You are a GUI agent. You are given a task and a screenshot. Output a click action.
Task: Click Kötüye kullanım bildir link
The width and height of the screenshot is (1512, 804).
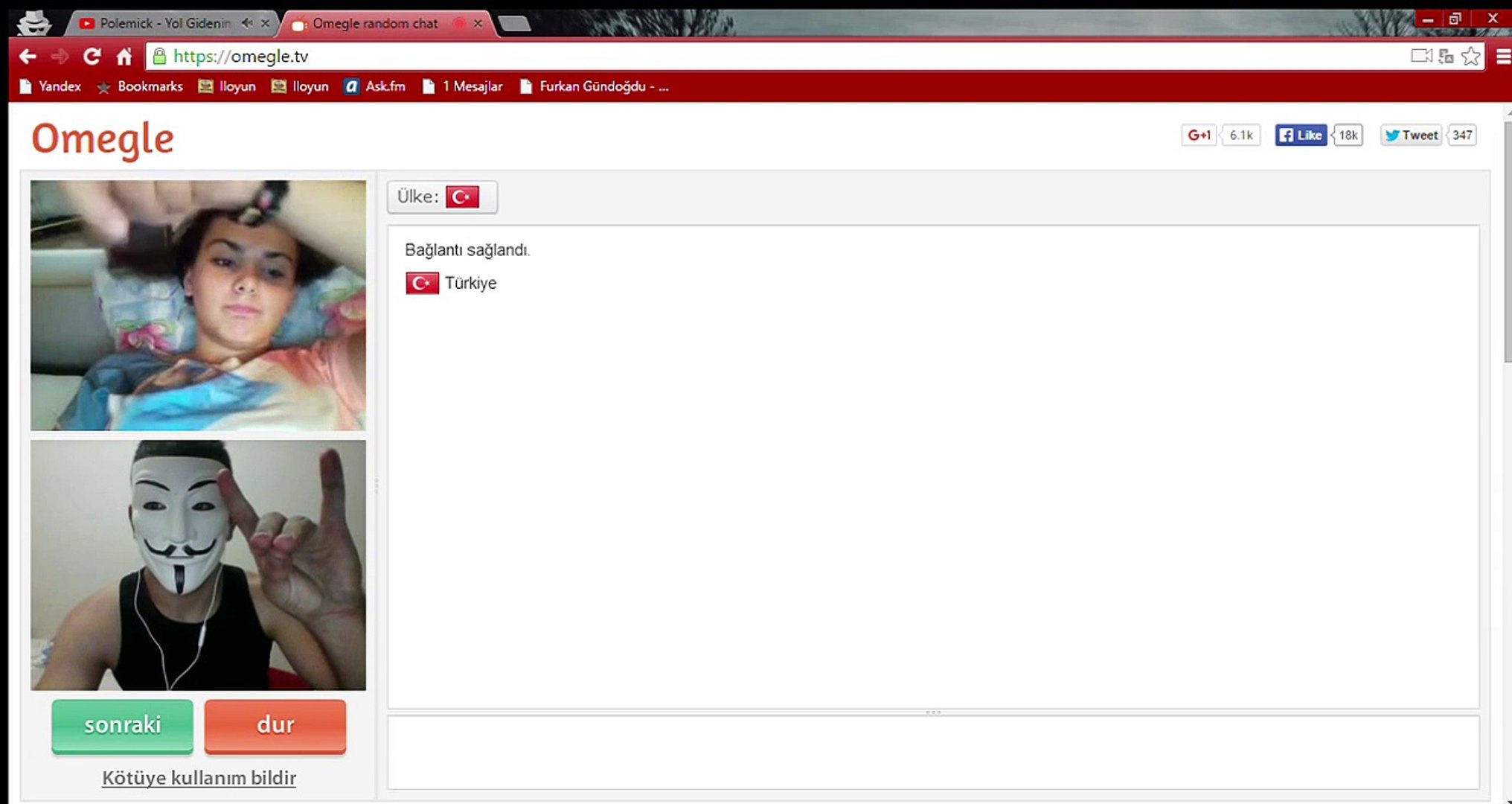[199, 778]
